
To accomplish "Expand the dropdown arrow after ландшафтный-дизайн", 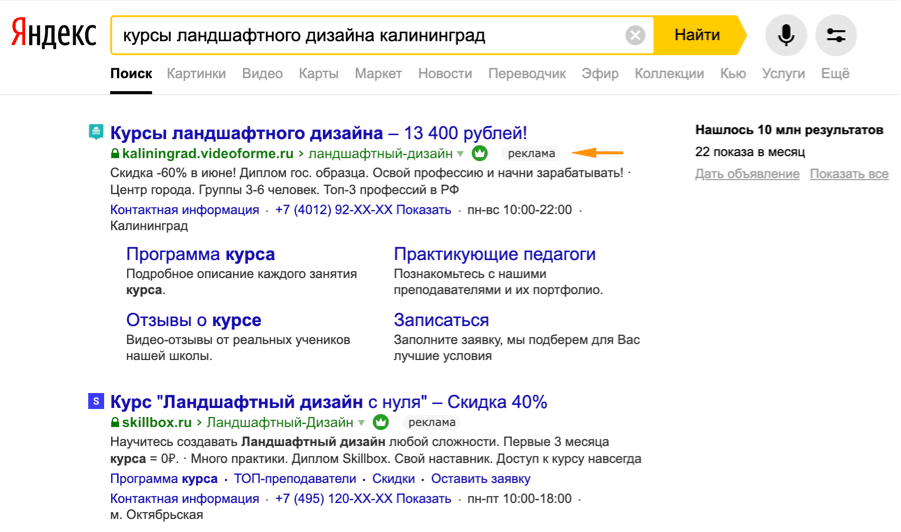I will (x=460, y=154).
